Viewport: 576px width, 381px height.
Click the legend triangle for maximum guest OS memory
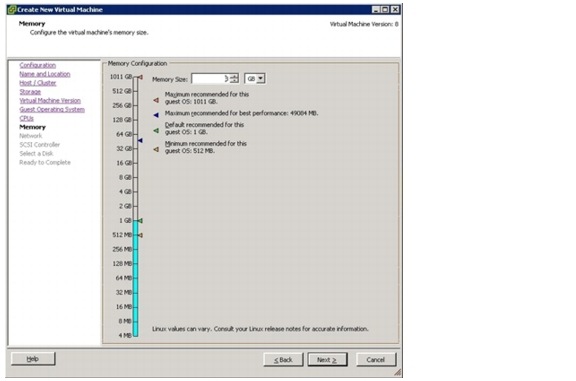[156, 100]
